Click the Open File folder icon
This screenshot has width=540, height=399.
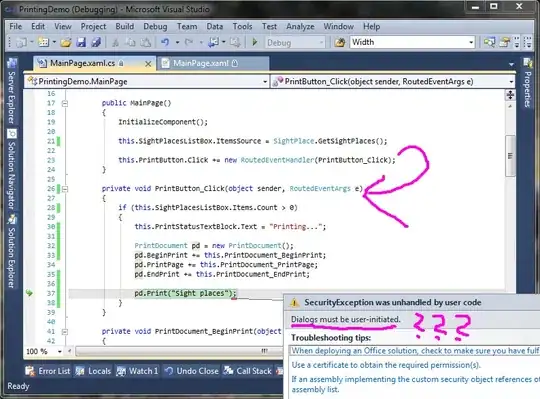[65, 43]
